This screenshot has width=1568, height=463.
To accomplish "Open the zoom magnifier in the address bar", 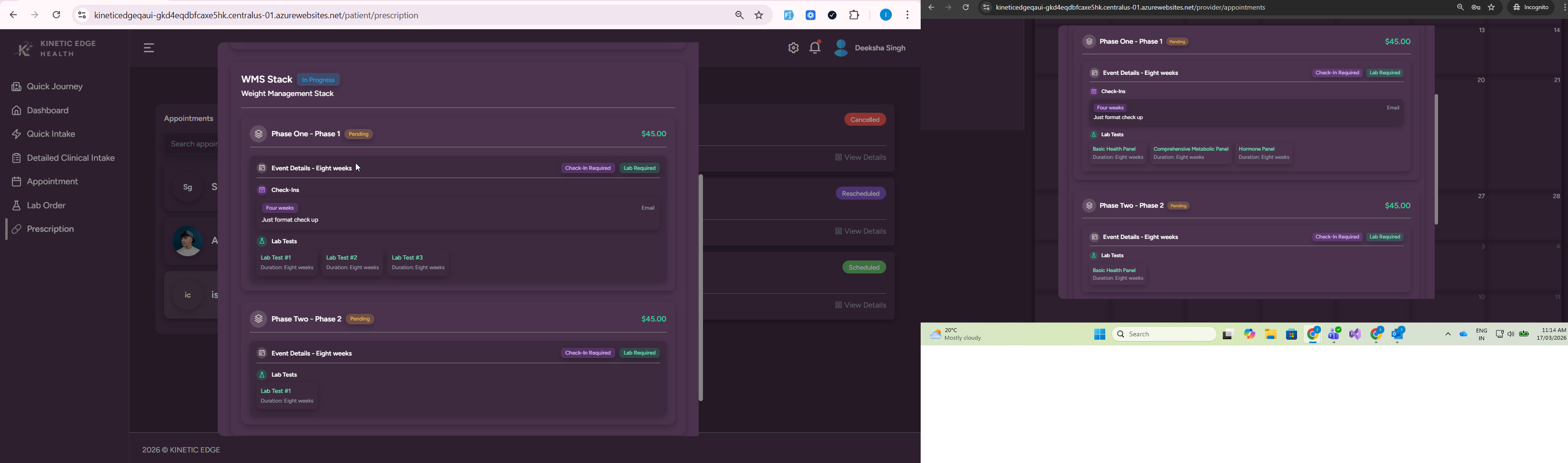I will (739, 15).
